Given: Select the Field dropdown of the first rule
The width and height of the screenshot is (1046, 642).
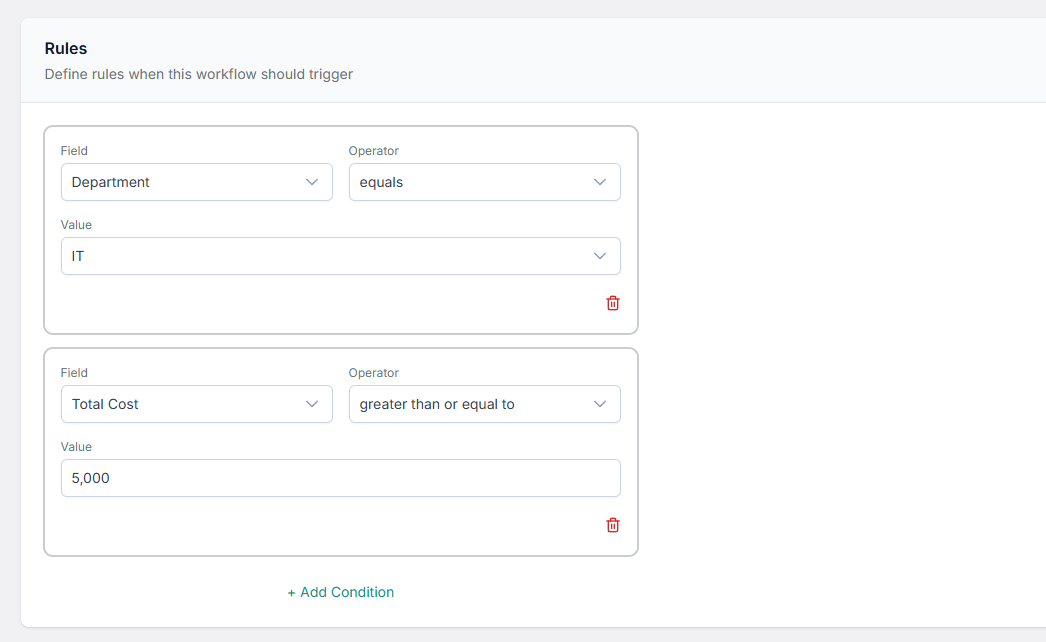Looking at the screenshot, I should 196,182.
